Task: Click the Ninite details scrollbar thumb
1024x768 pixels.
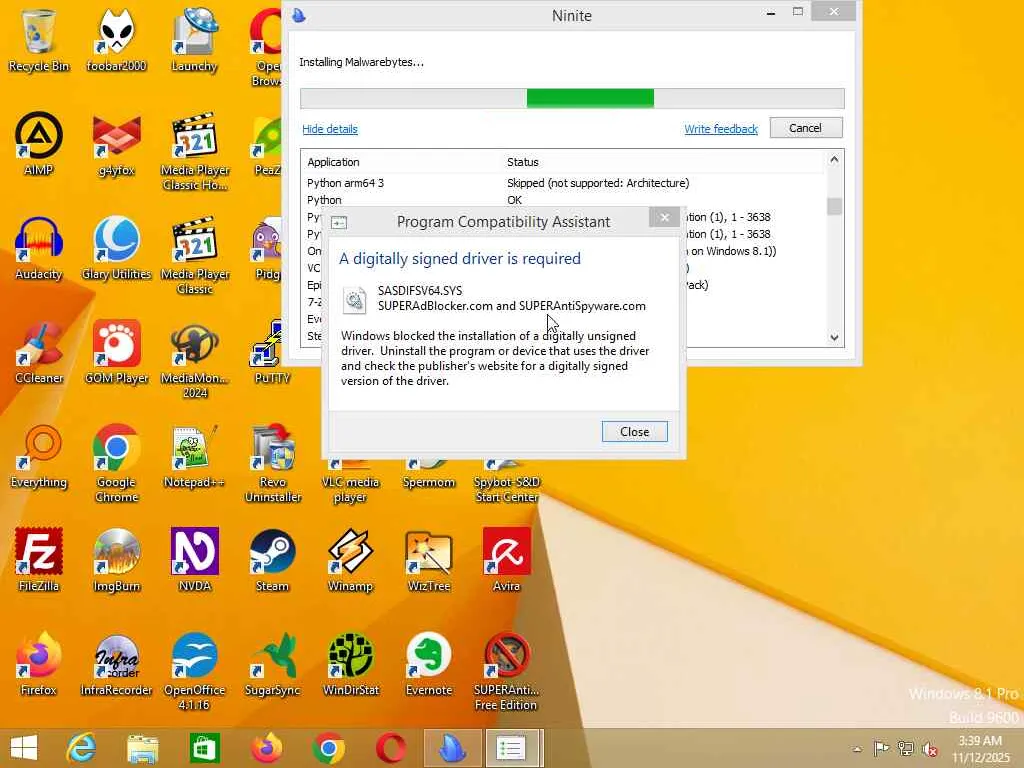Action: click(834, 206)
